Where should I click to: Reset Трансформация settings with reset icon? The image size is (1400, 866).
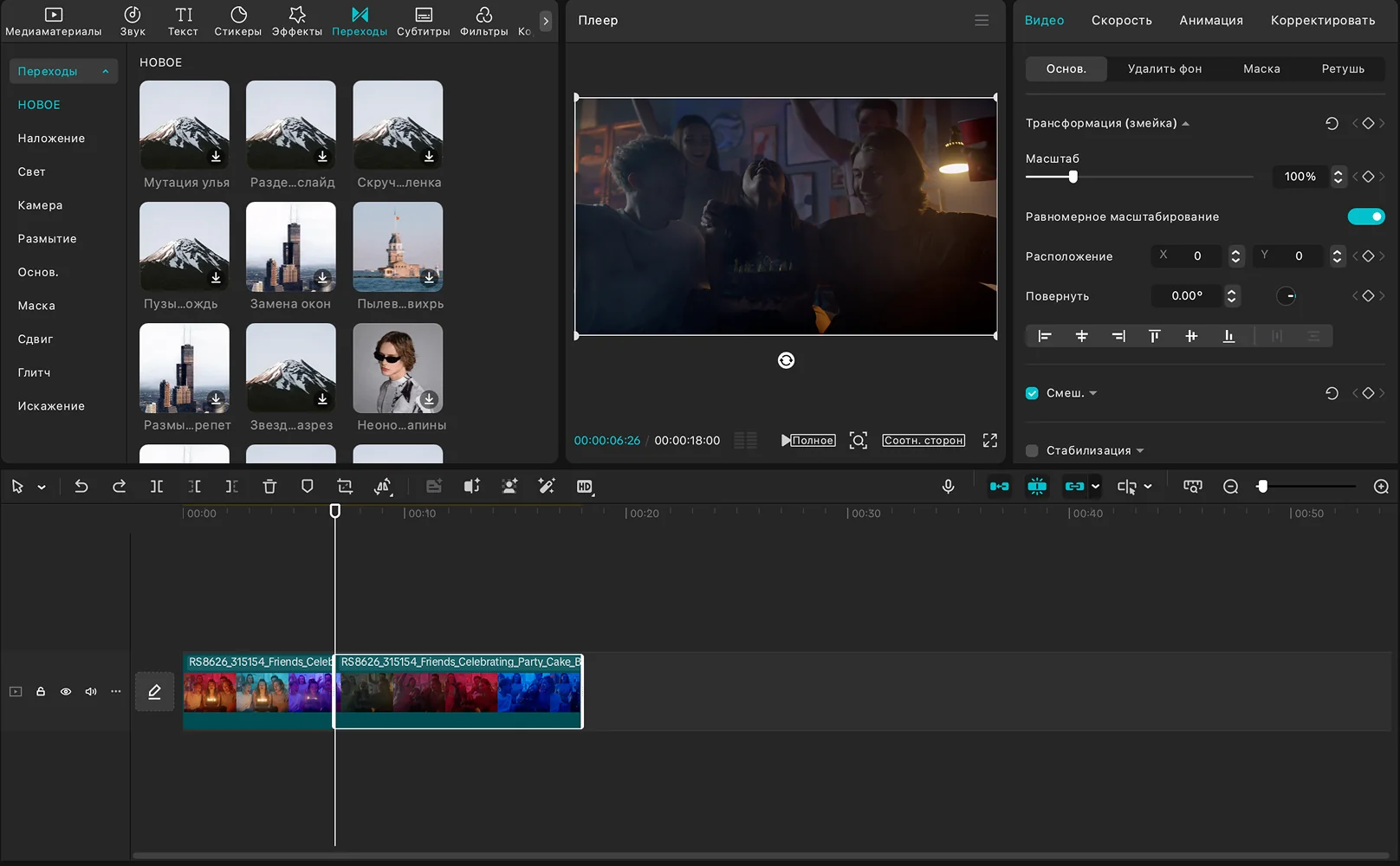coord(1332,124)
